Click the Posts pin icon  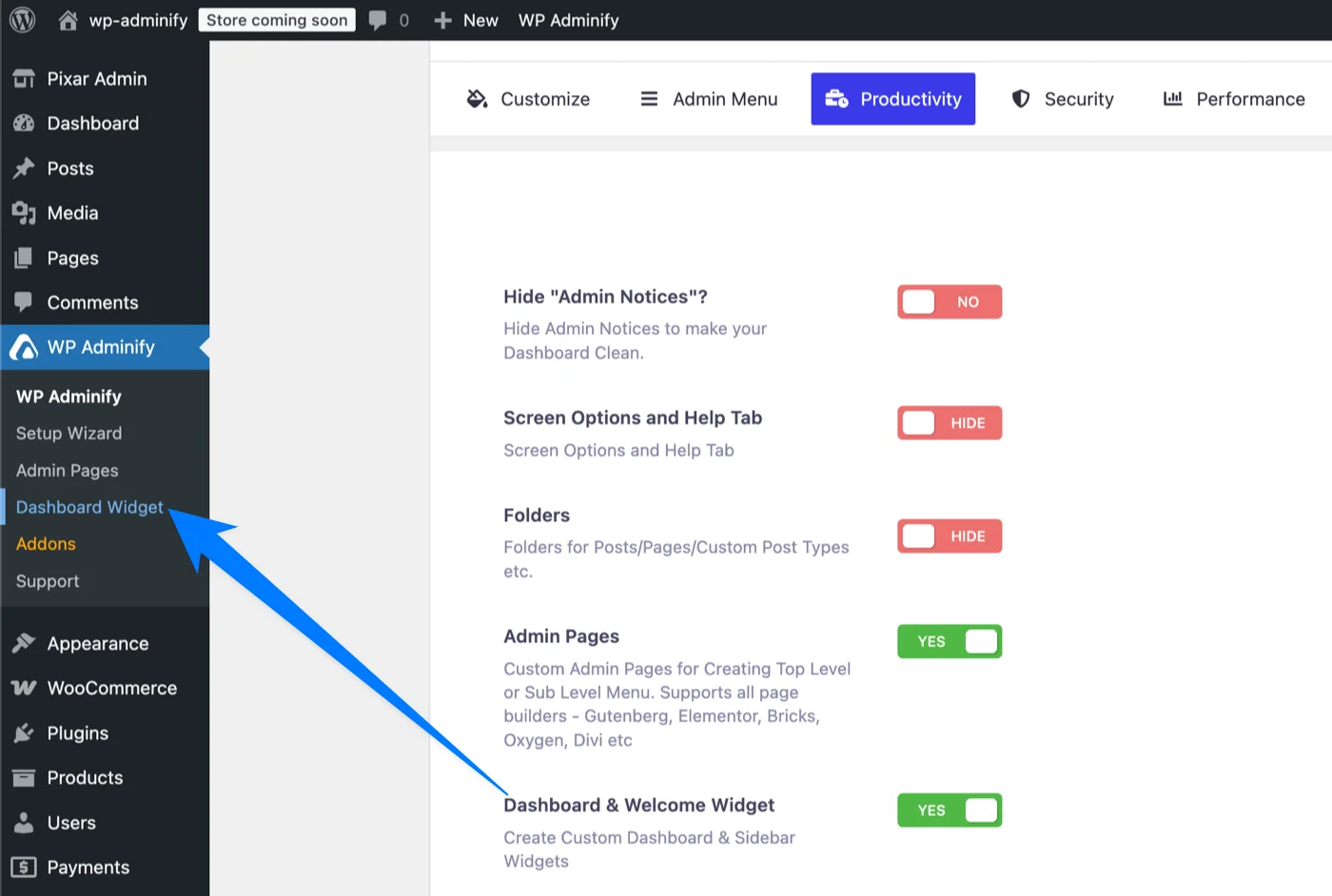pos(24,168)
